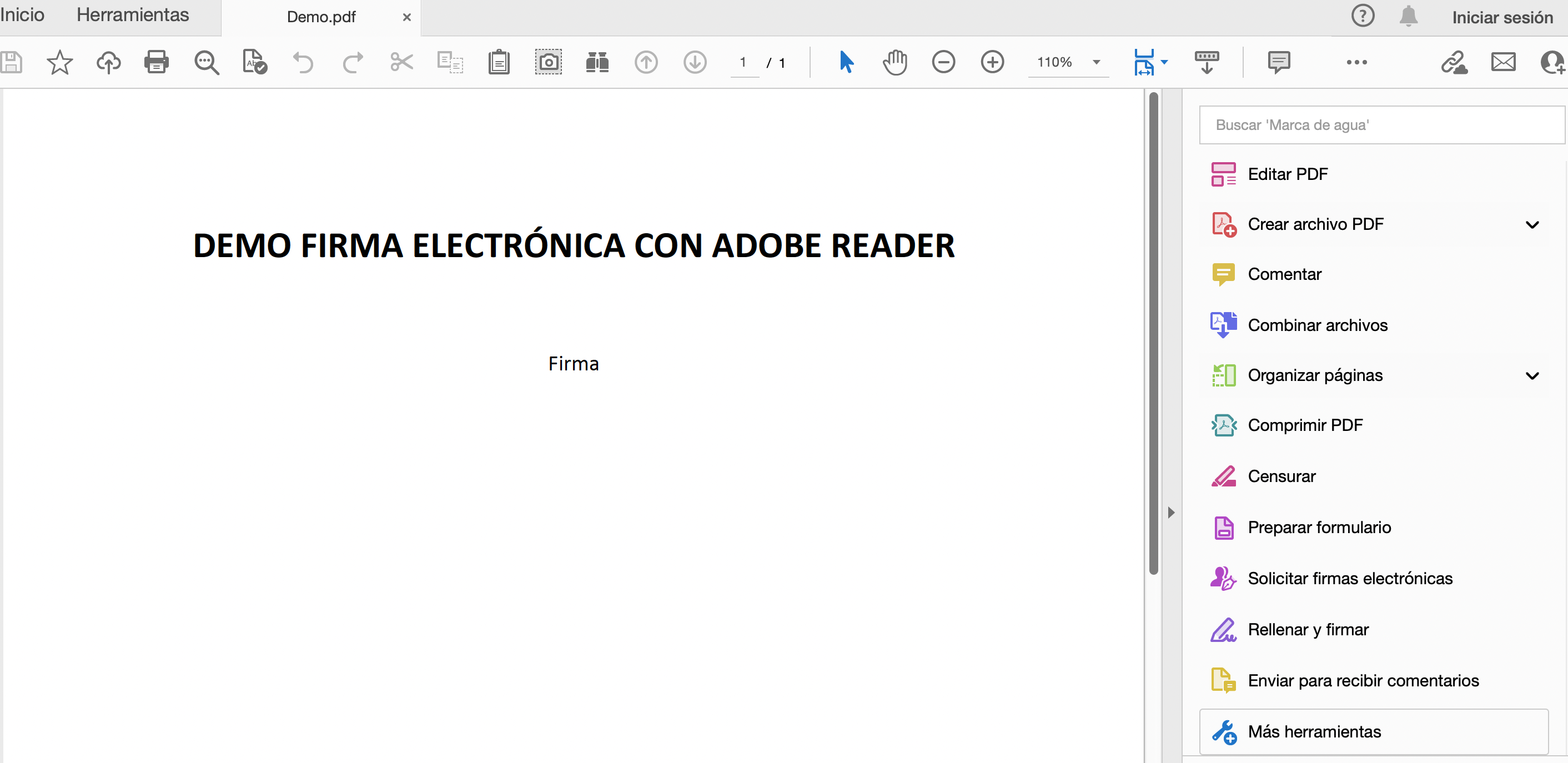
Task: Redo the last action
Action: pyautogui.click(x=353, y=62)
